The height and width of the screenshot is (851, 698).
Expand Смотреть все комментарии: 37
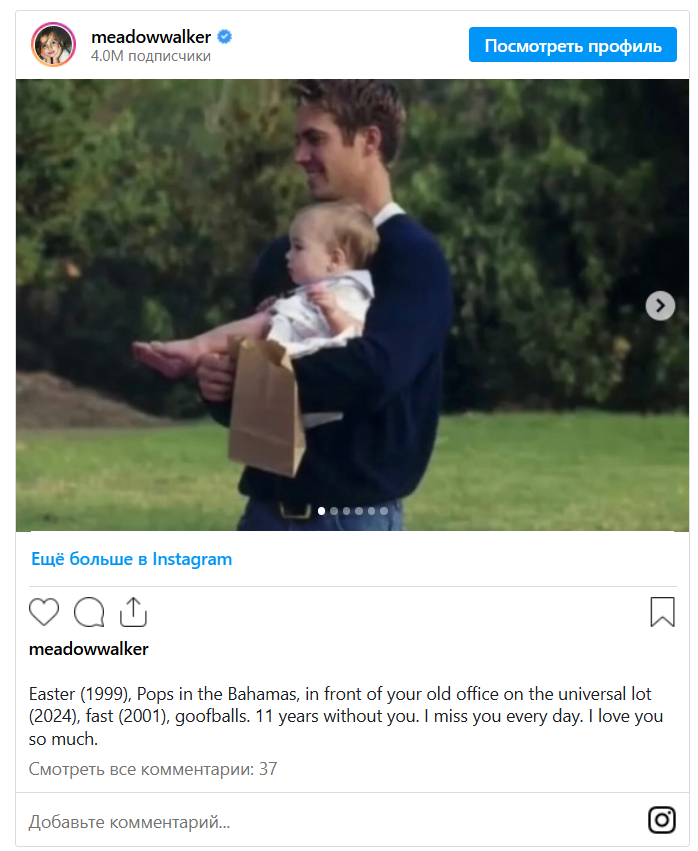(153, 769)
